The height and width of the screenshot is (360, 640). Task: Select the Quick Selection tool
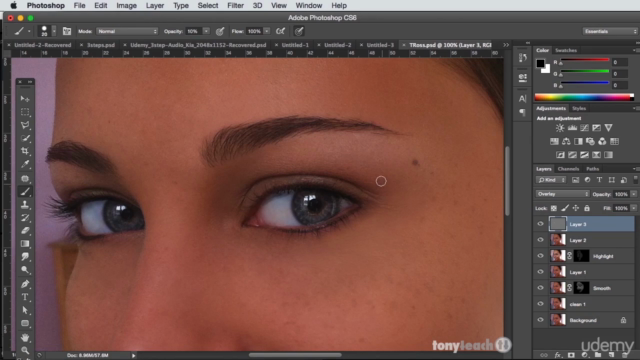25,138
